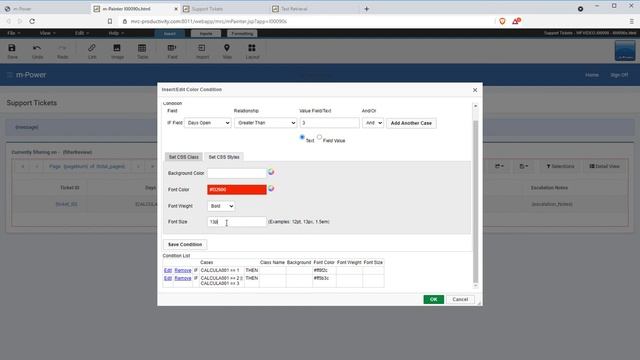
Task: Click the Redo toolbar icon
Action: 62,51
